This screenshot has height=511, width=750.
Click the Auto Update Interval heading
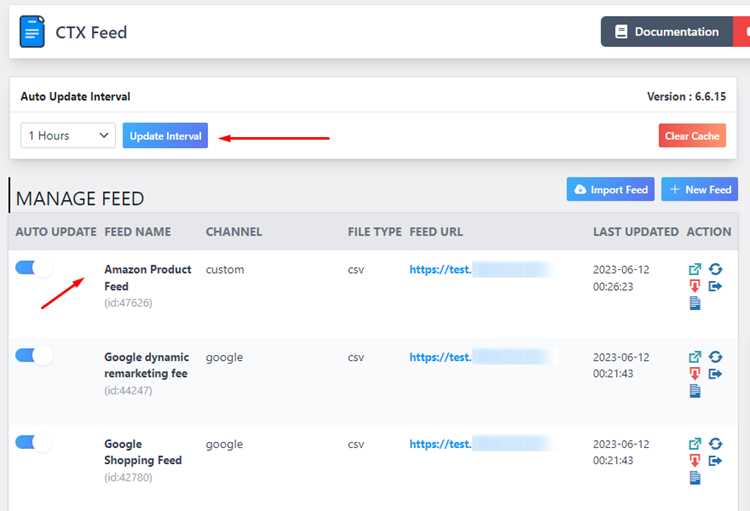pos(75,96)
